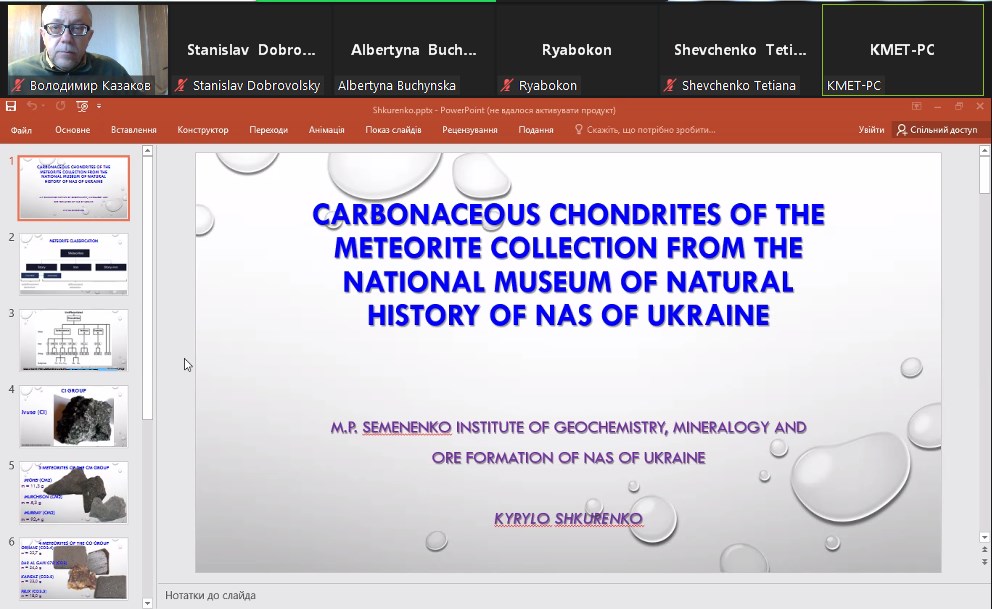Screen dimensions: 992x609
Task: Switch to the Вставлення ribbon tab
Action: [133, 130]
